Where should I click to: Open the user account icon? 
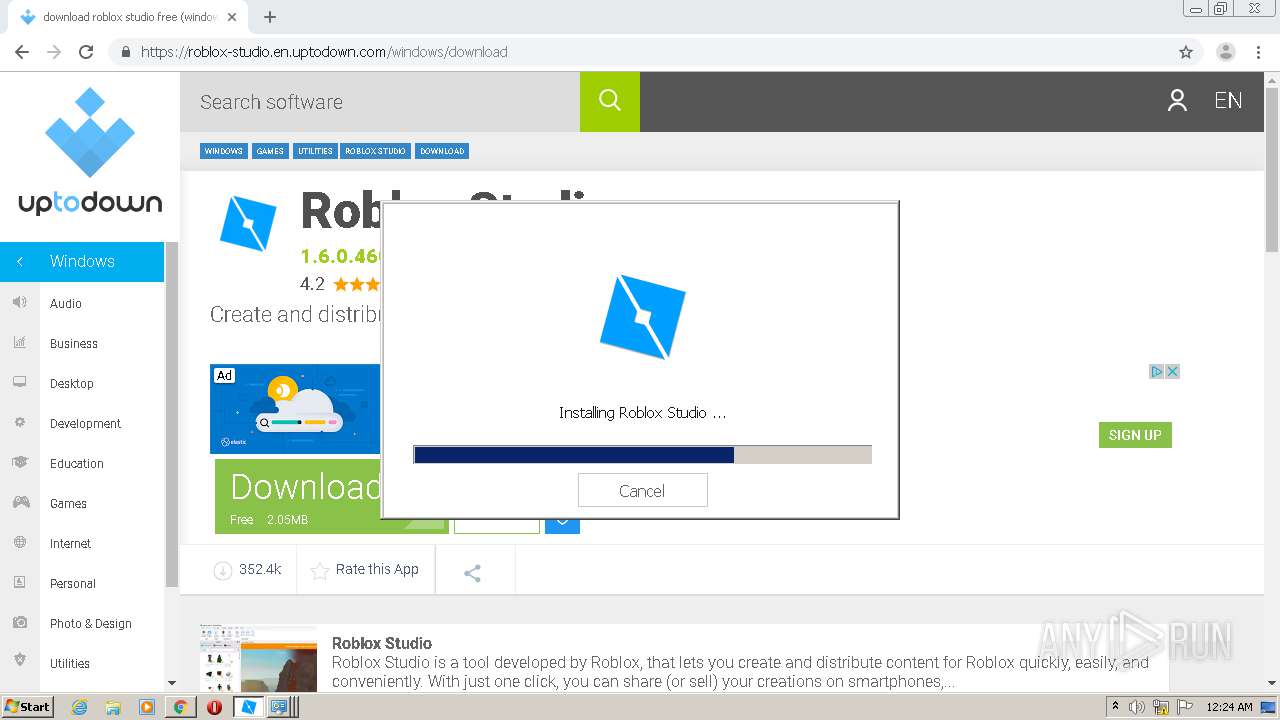click(x=1177, y=100)
